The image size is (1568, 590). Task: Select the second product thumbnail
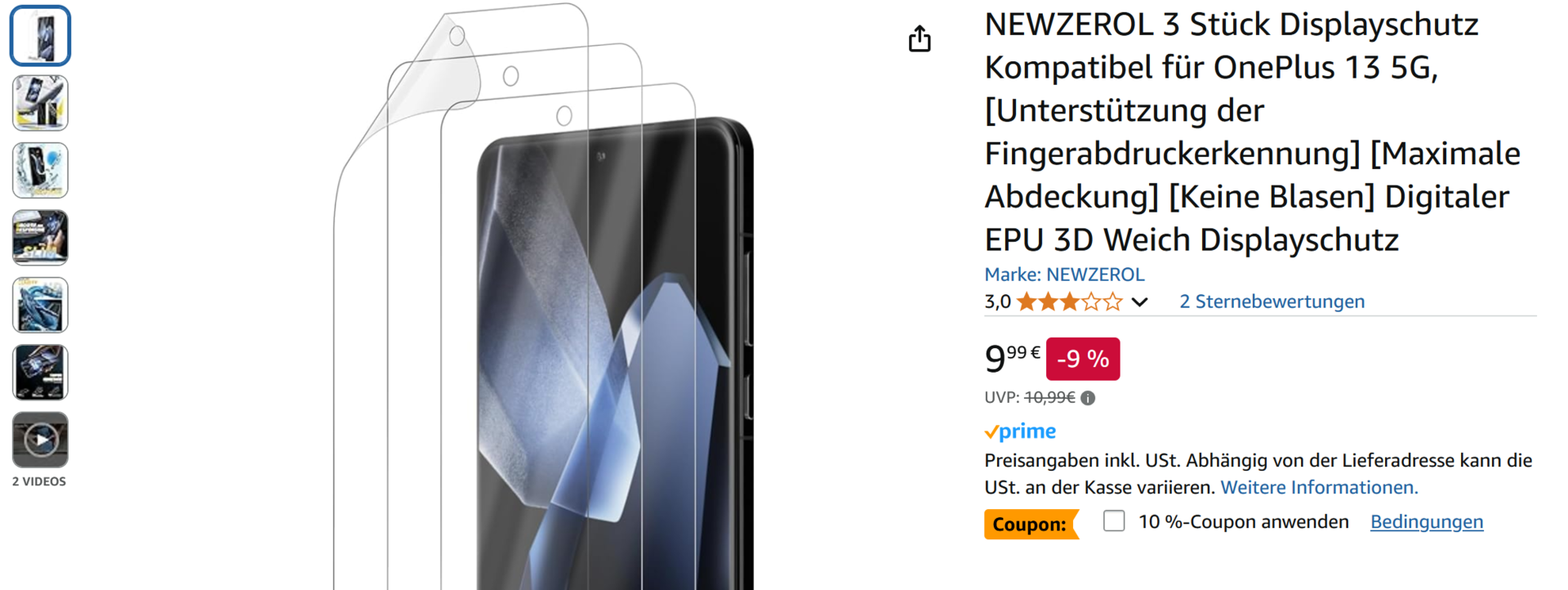[40, 103]
